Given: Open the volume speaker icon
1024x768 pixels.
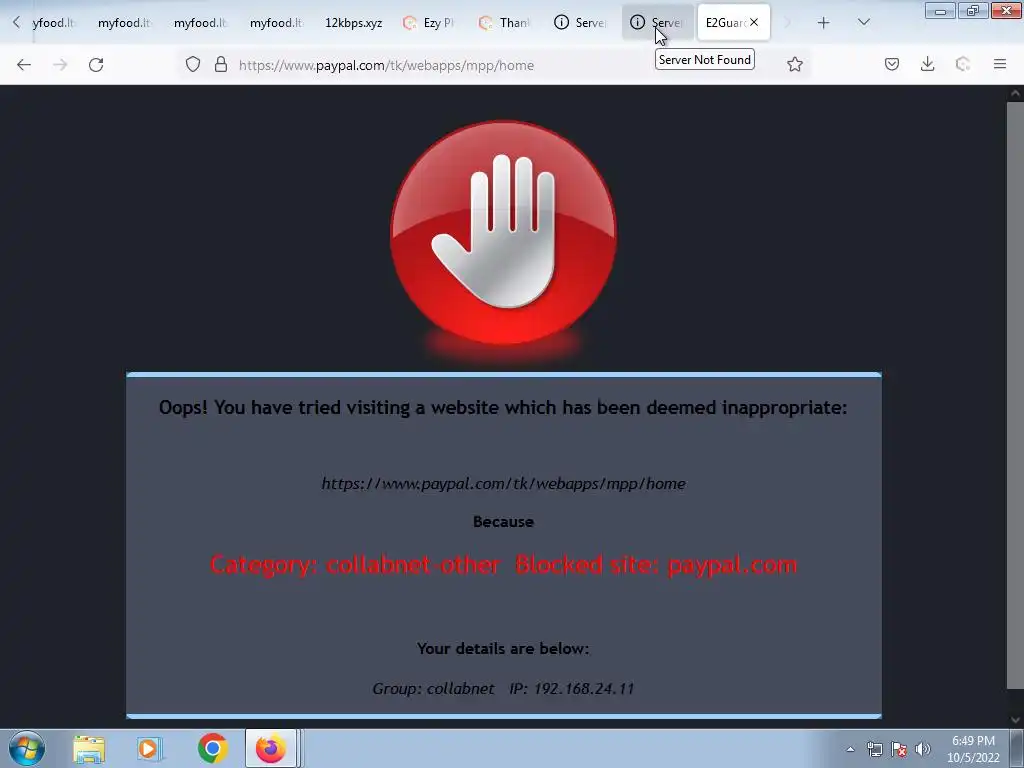Looking at the screenshot, I should (923, 749).
